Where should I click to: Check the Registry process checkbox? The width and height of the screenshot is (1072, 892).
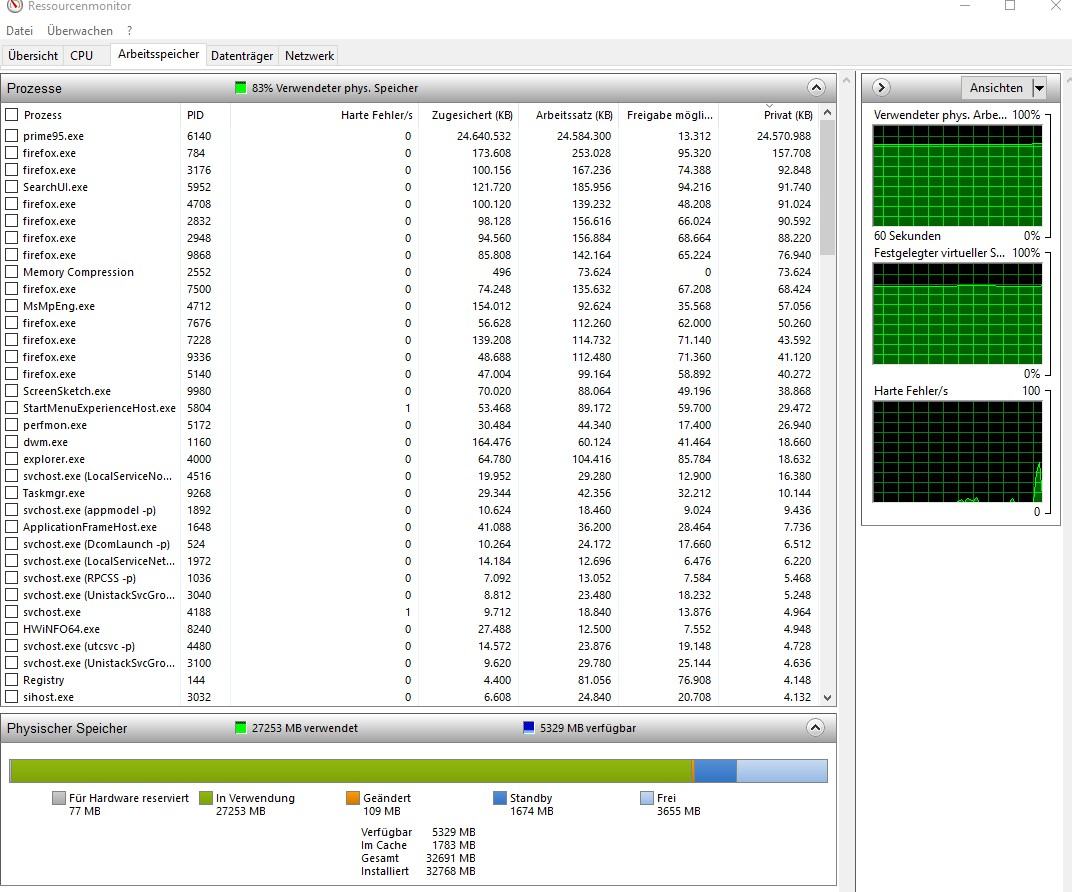(12, 679)
